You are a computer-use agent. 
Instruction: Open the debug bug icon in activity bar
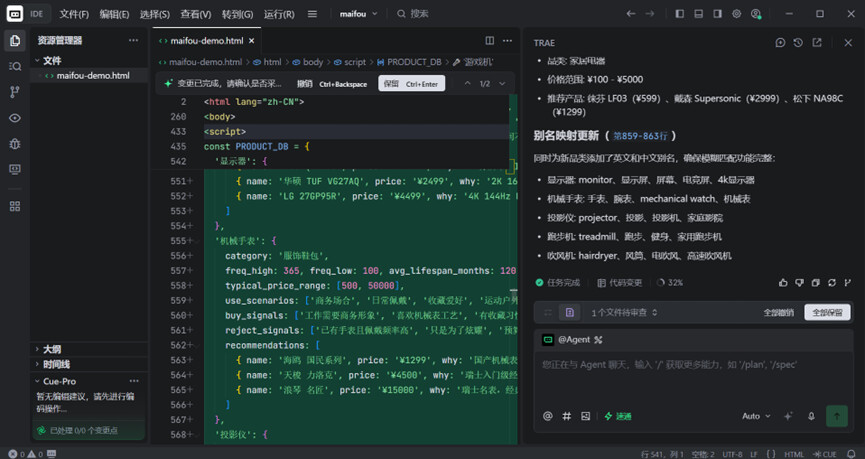[x=15, y=143]
